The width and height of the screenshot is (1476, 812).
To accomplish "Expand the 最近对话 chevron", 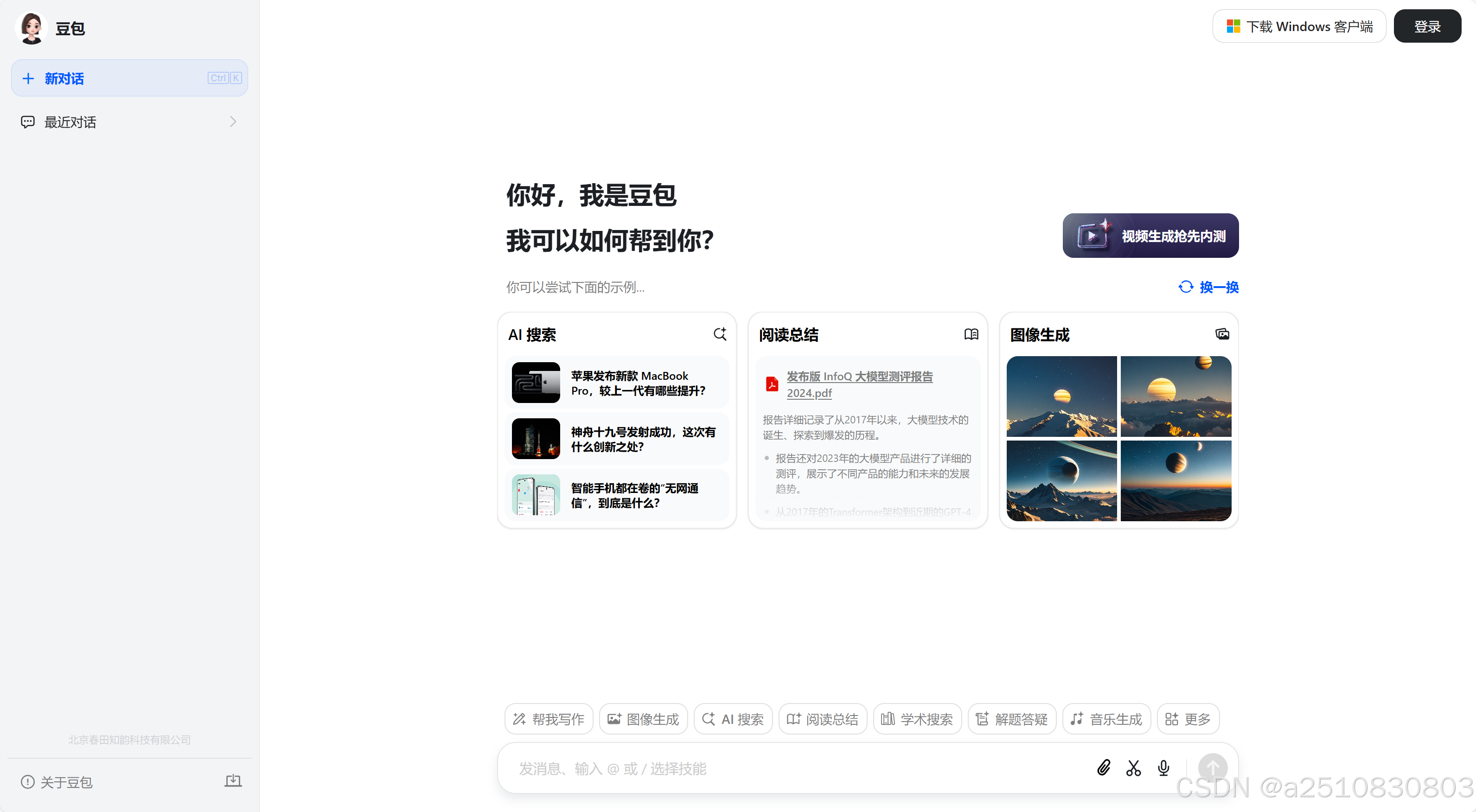I will tap(233, 121).
